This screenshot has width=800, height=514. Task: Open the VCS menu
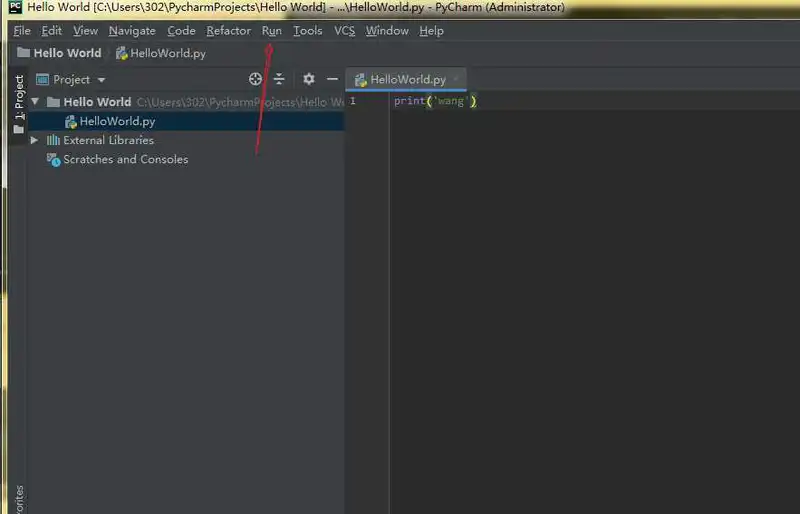[x=344, y=31]
